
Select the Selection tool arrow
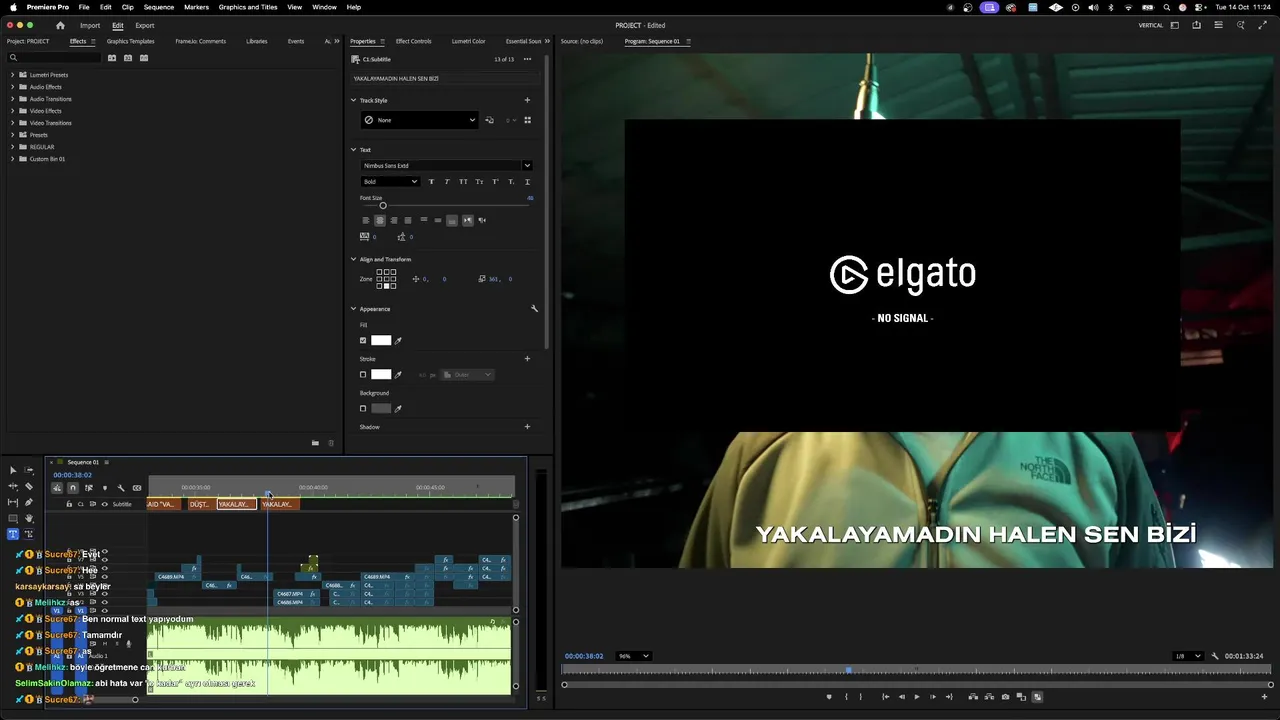pos(13,470)
